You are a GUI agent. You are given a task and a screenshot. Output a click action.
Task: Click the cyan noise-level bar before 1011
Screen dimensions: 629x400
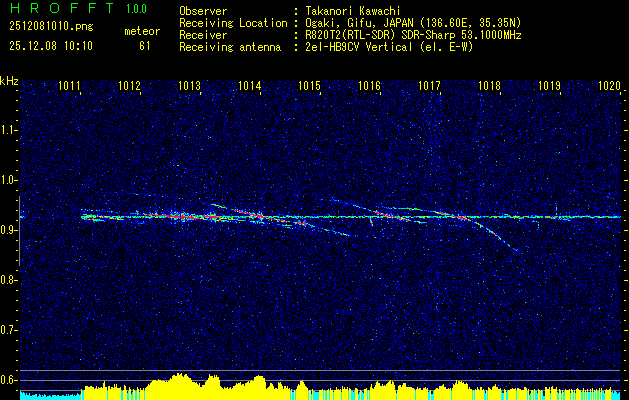[x=50, y=395]
